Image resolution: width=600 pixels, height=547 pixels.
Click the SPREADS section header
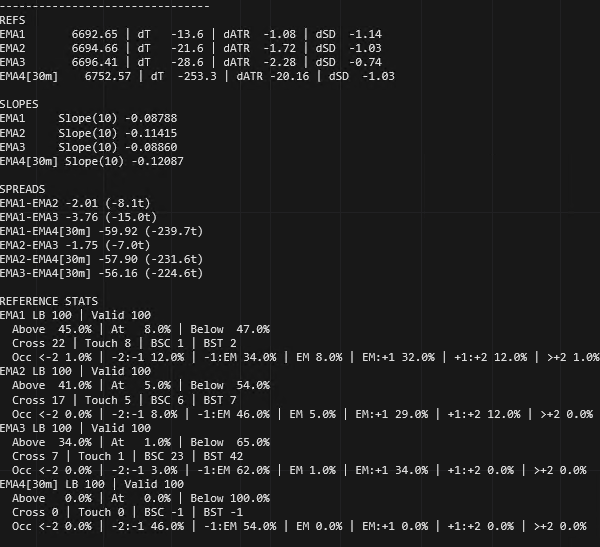coord(23,189)
